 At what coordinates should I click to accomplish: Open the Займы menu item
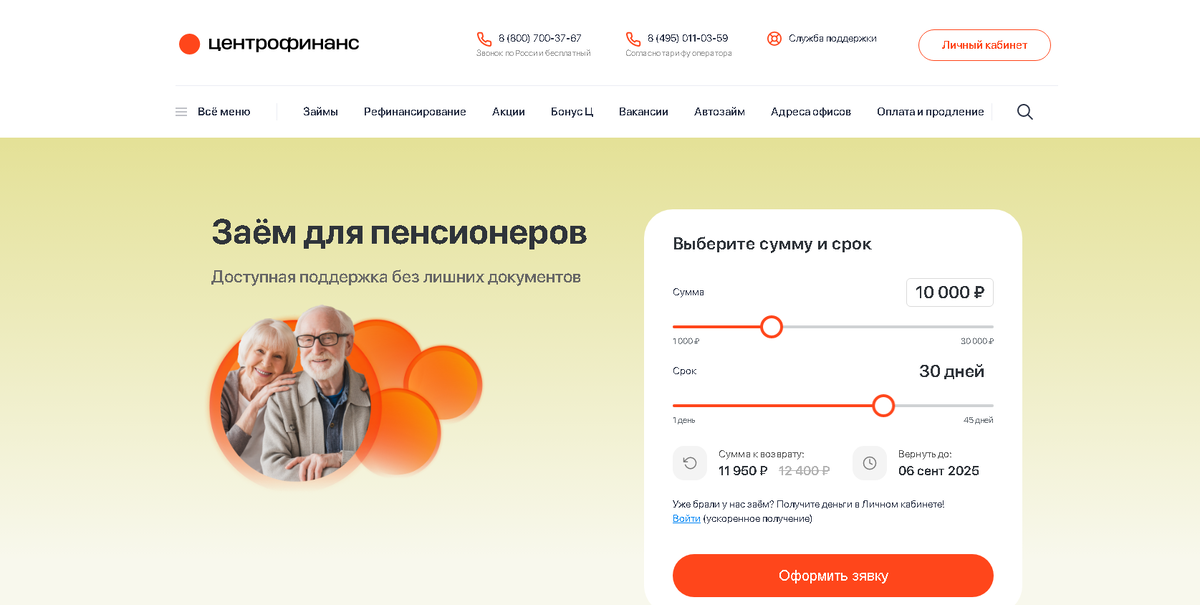coord(321,112)
